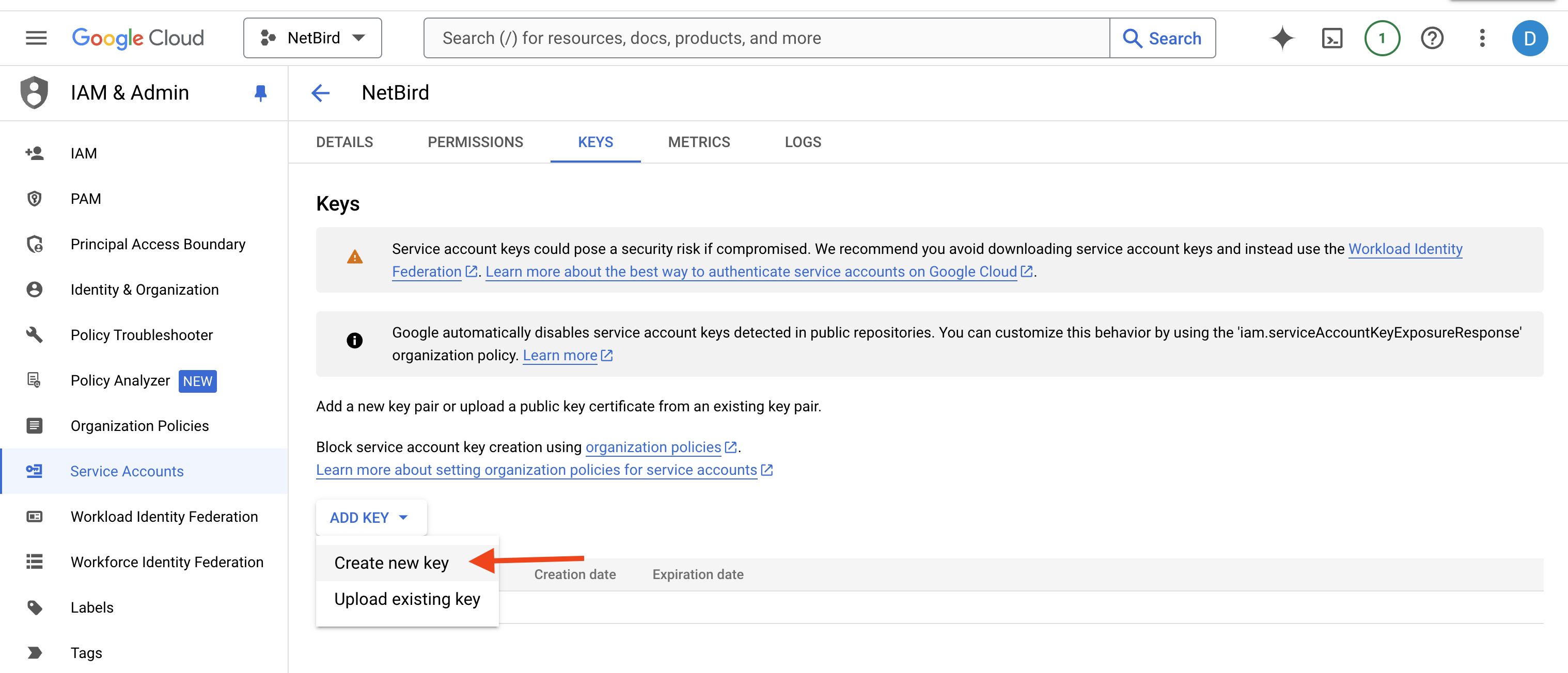
Task: Select IAM in the sidebar
Action: tap(83, 153)
